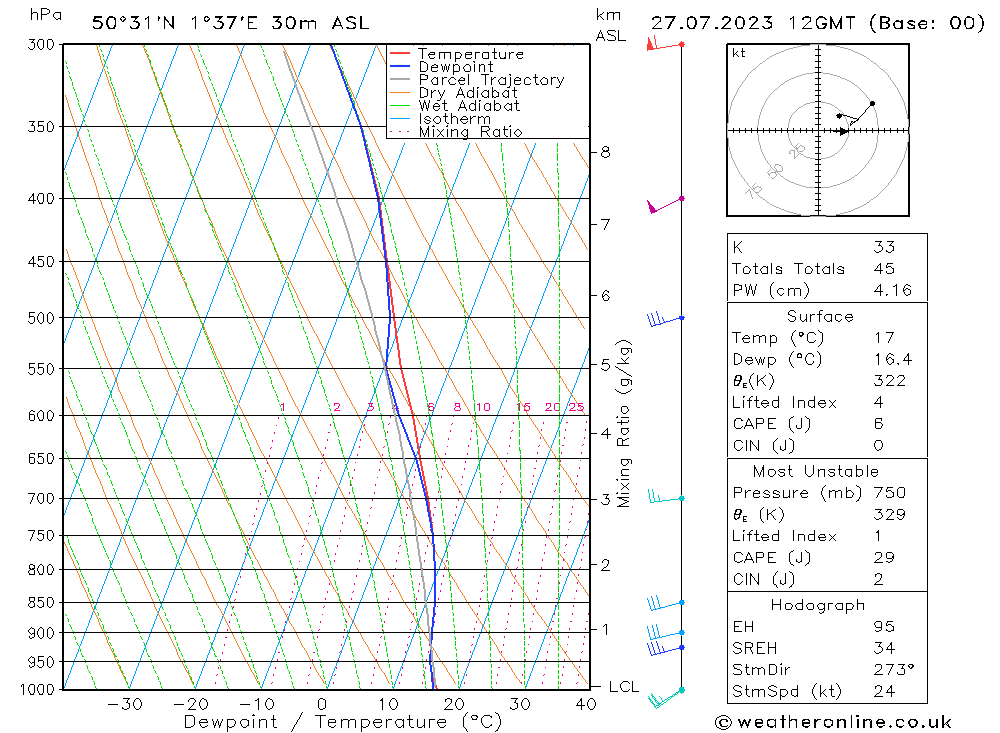Click the magenta wind barb at 400 hPa
Viewport: 1000px width, 733px height.
pos(665,205)
